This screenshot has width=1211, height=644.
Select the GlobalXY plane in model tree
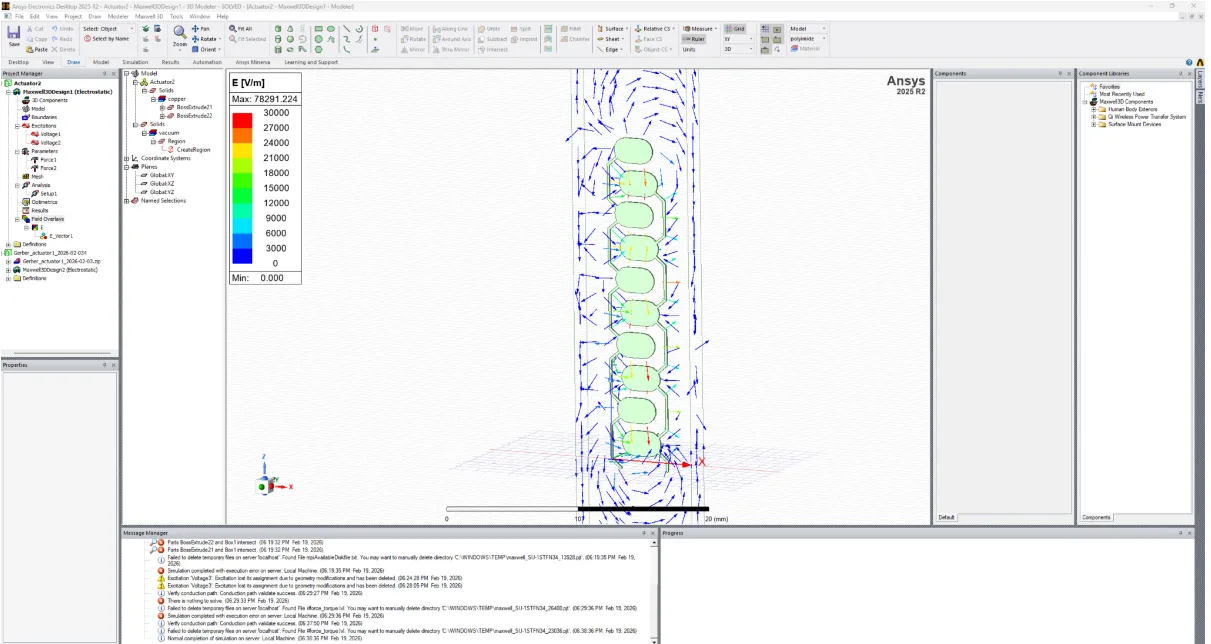click(x=162, y=175)
